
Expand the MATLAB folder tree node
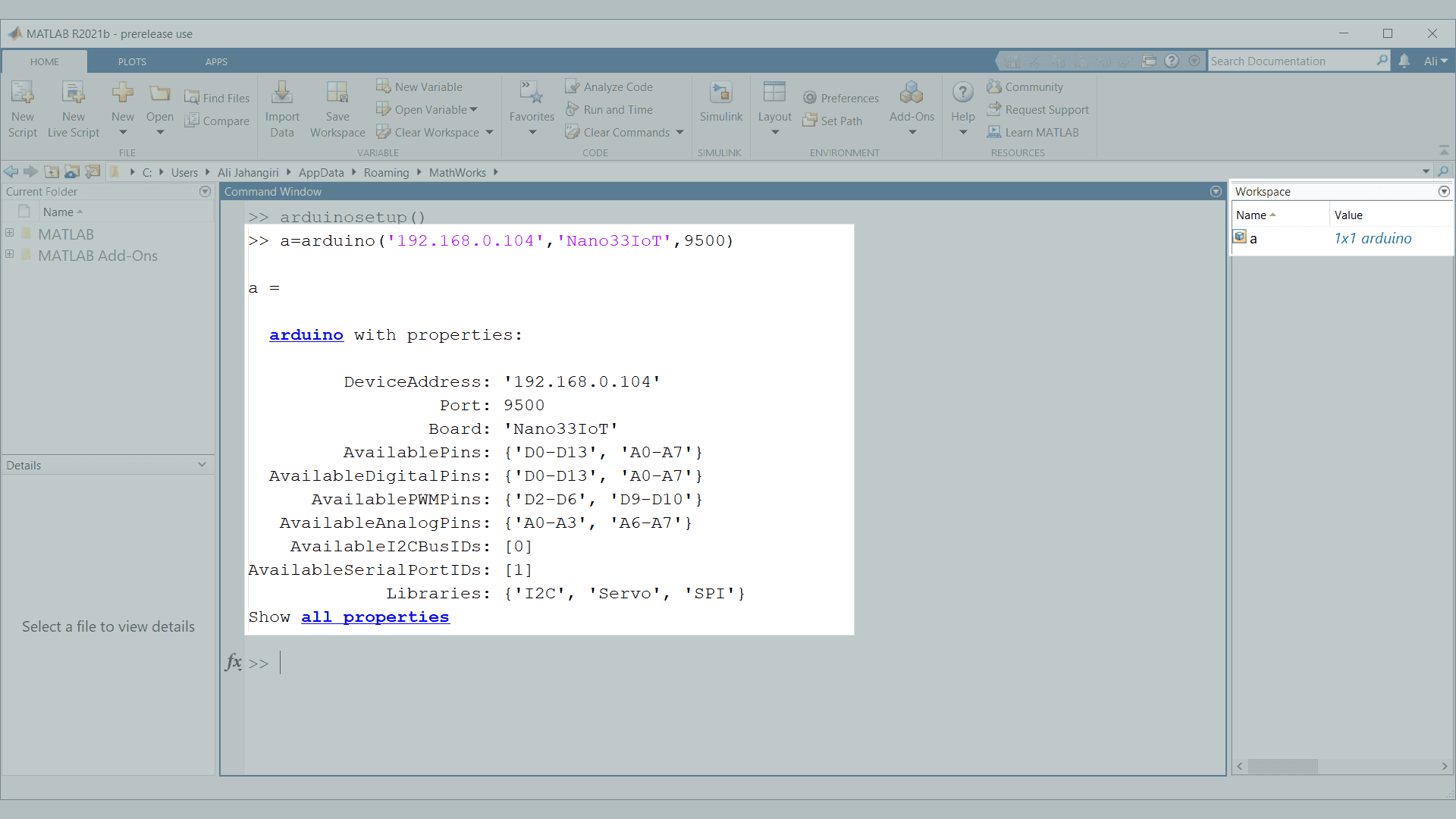[10, 234]
